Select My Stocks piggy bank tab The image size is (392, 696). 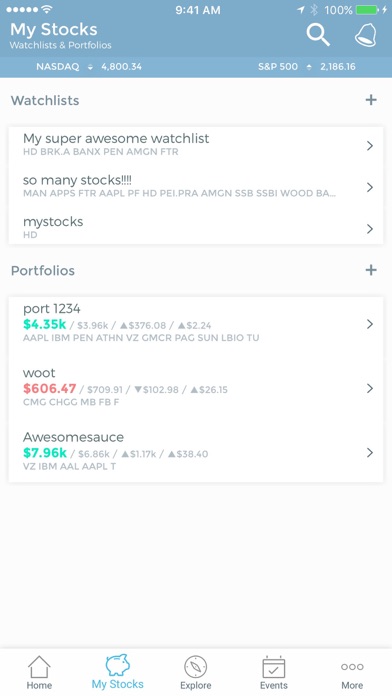tap(118, 672)
